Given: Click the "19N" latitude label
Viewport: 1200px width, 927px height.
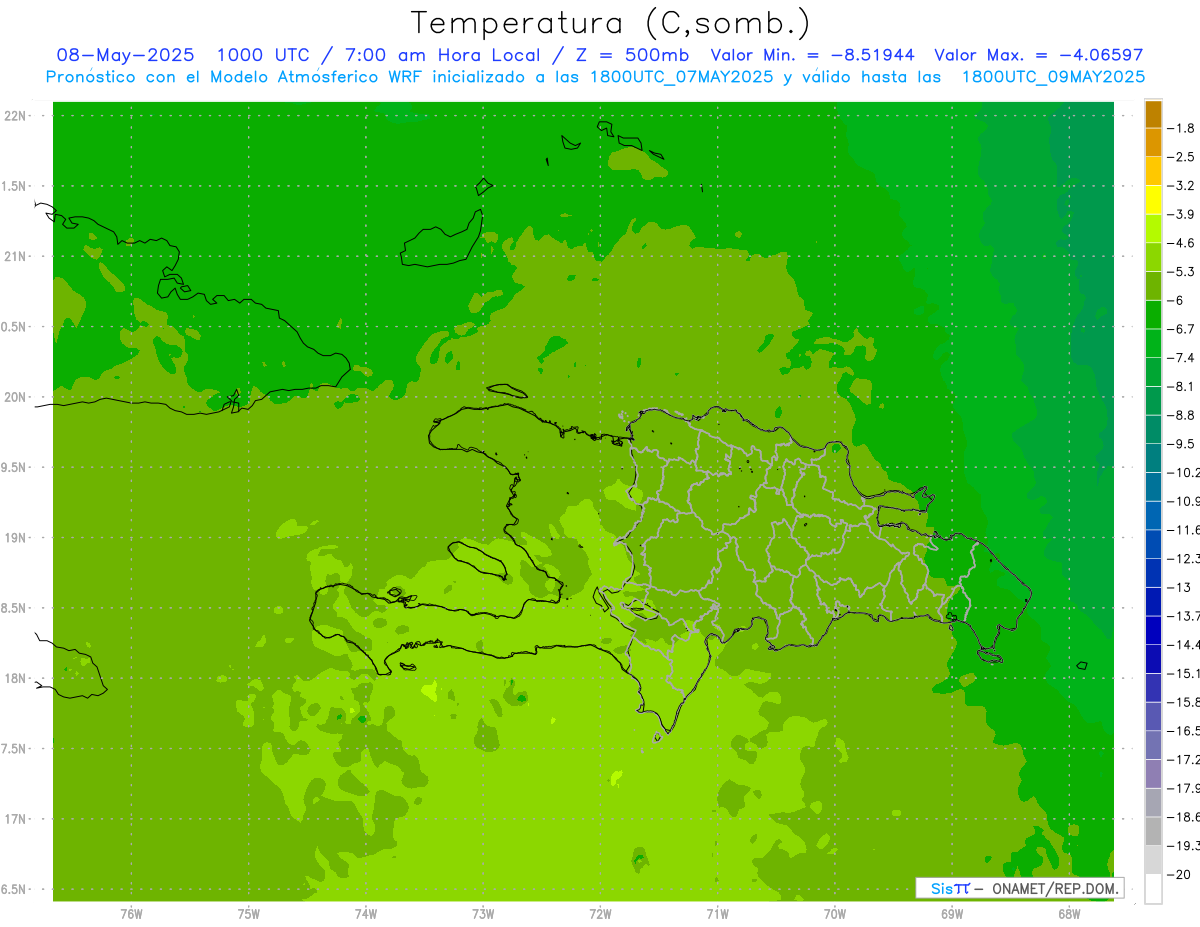Looking at the screenshot, I should point(15,538).
